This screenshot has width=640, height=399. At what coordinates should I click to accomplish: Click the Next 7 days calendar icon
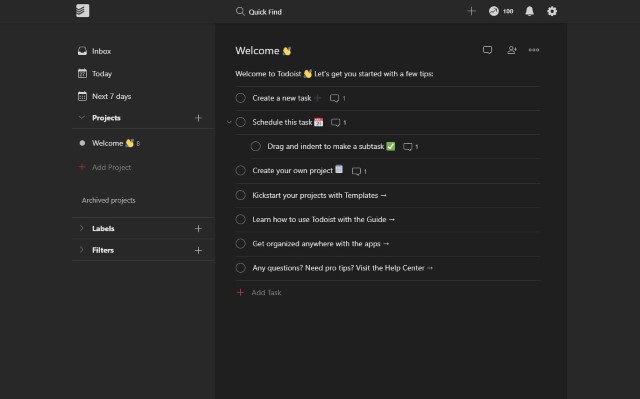pos(82,96)
